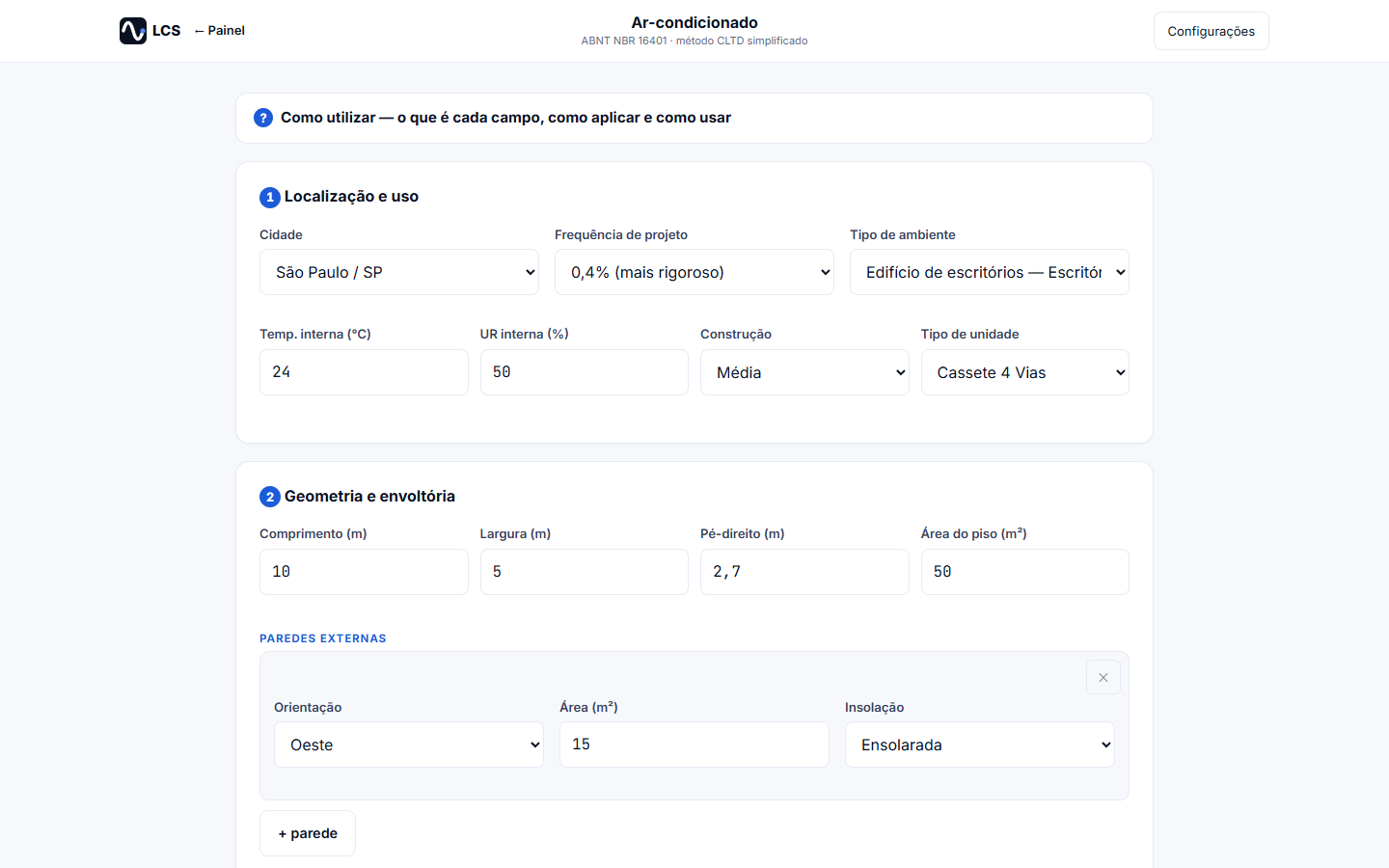Click into the Comprimento (m) input
The width and height of the screenshot is (1389, 868).
(364, 572)
